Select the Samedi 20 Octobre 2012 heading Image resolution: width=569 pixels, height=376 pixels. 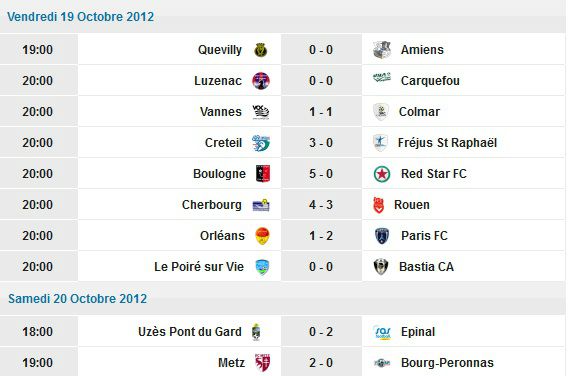point(78,299)
